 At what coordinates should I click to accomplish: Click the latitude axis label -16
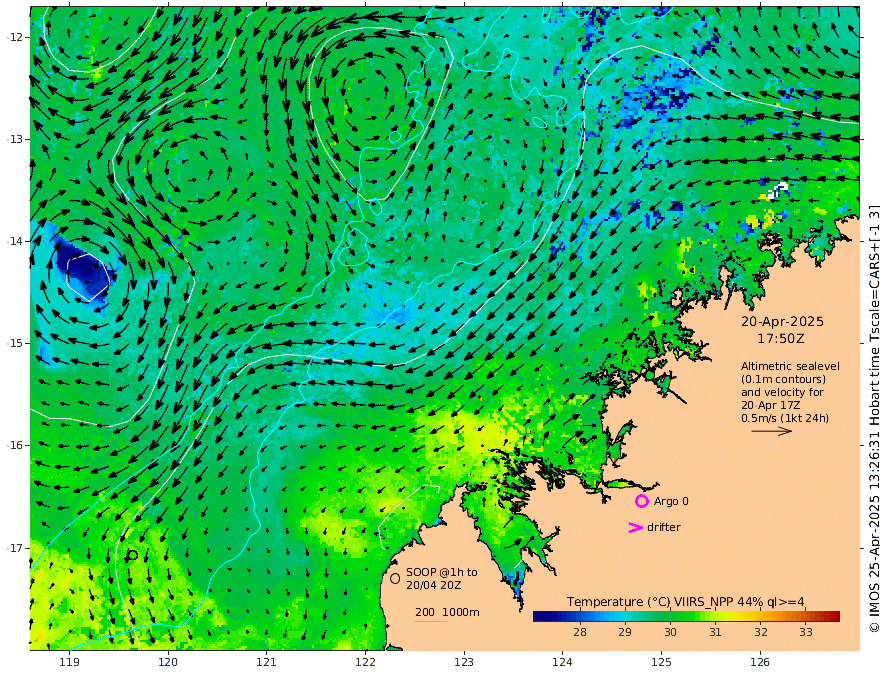[x=15, y=445]
